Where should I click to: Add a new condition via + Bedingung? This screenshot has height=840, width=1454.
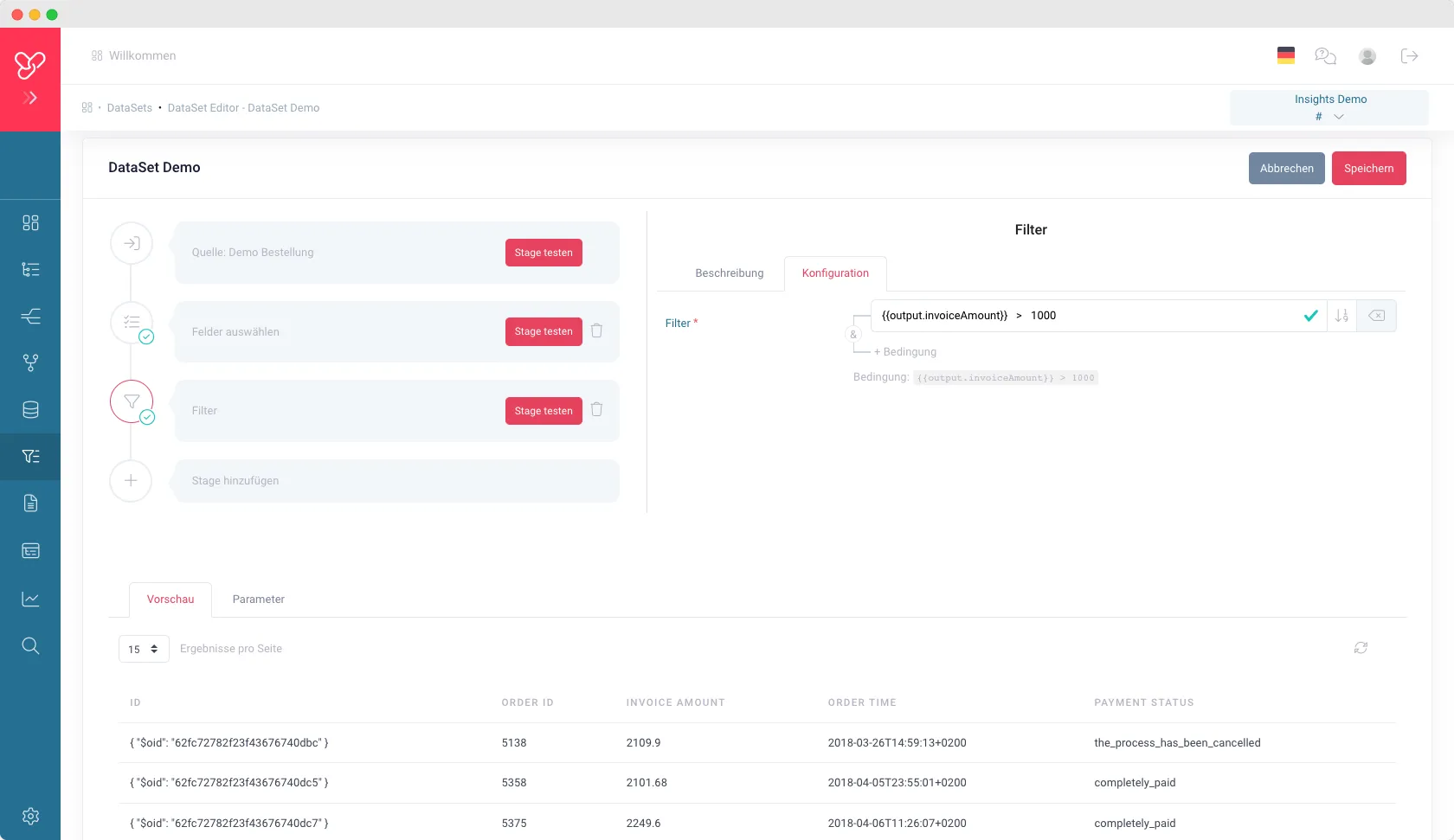pos(905,352)
